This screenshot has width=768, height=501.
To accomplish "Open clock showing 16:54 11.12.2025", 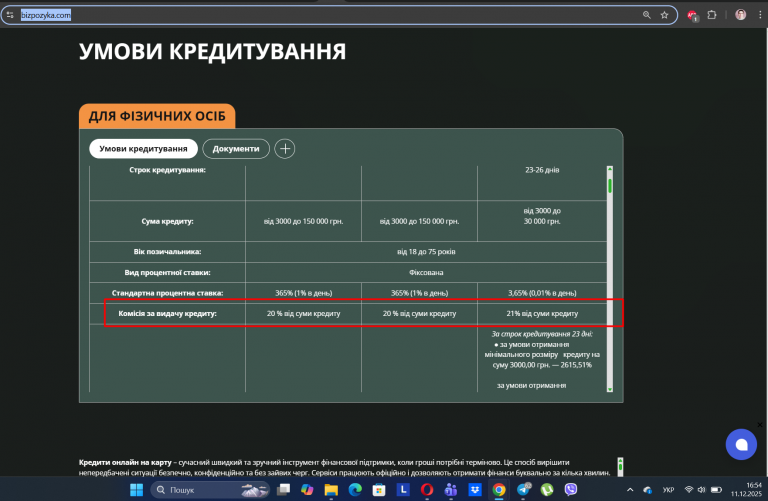I will click(x=746, y=490).
